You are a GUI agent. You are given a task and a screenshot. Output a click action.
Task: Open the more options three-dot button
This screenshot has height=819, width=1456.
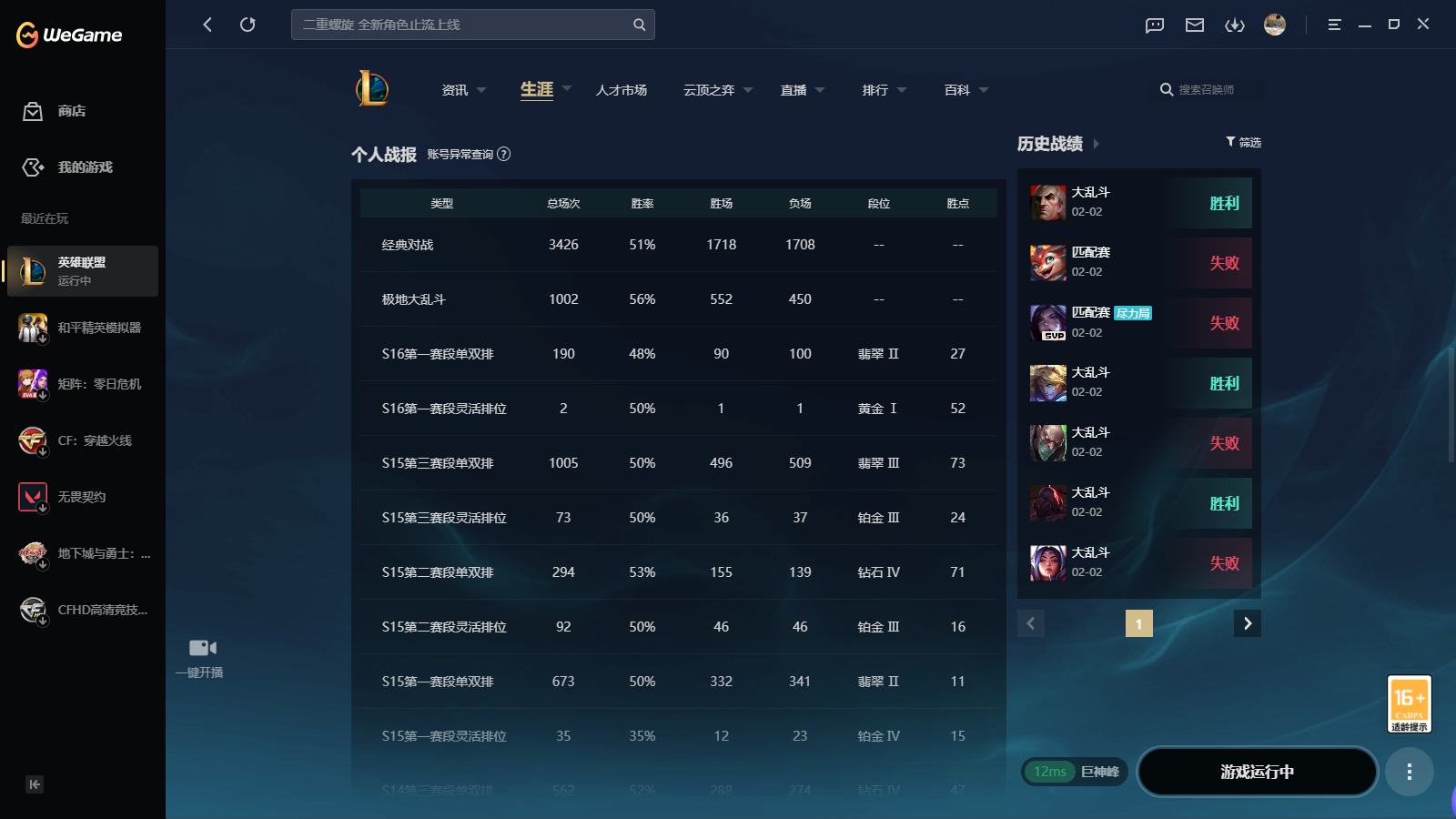(x=1410, y=772)
